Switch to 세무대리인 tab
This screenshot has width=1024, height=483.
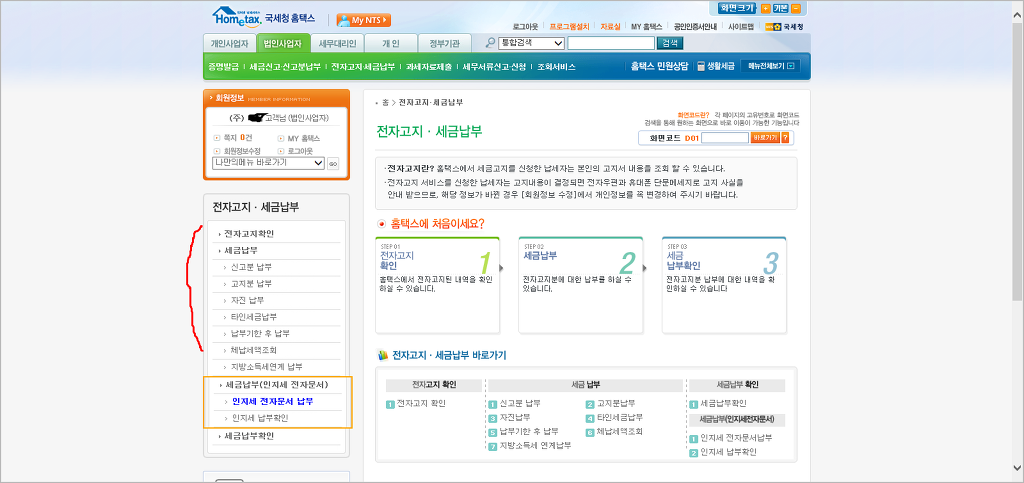click(x=338, y=44)
